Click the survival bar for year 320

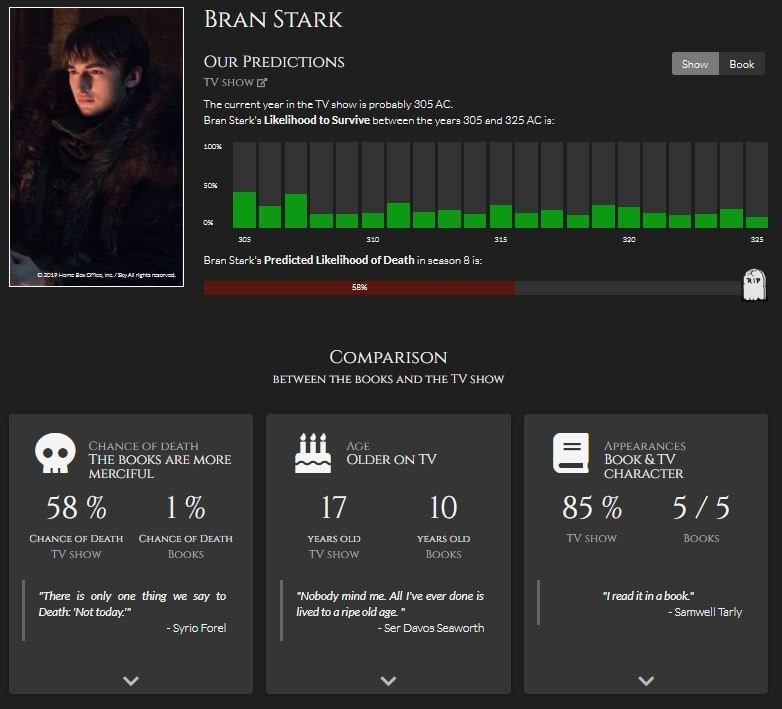click(629, 185)
